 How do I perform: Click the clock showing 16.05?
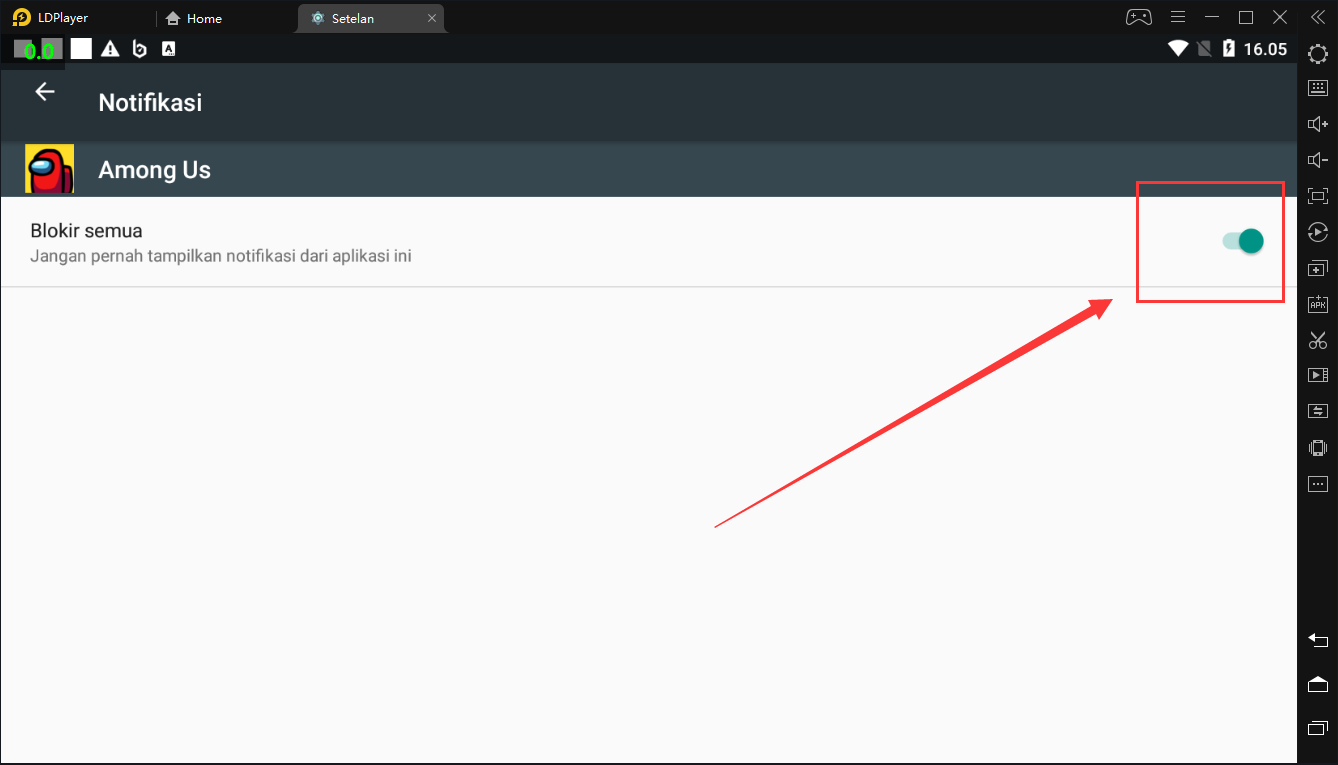(x=1265, y=49)
